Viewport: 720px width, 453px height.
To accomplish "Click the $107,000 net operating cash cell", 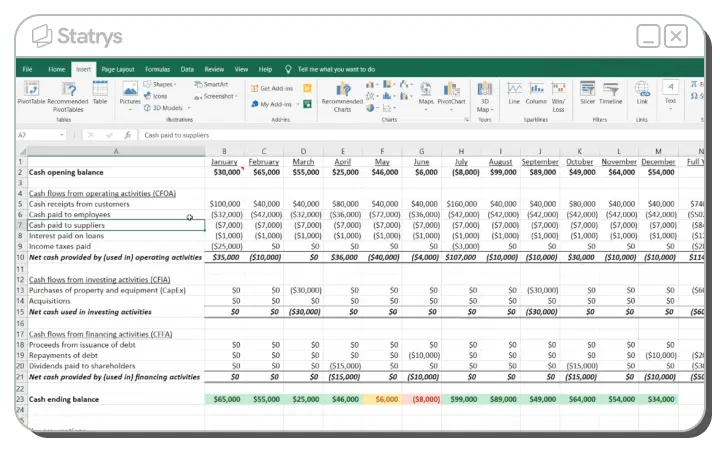I will [461, 257].
